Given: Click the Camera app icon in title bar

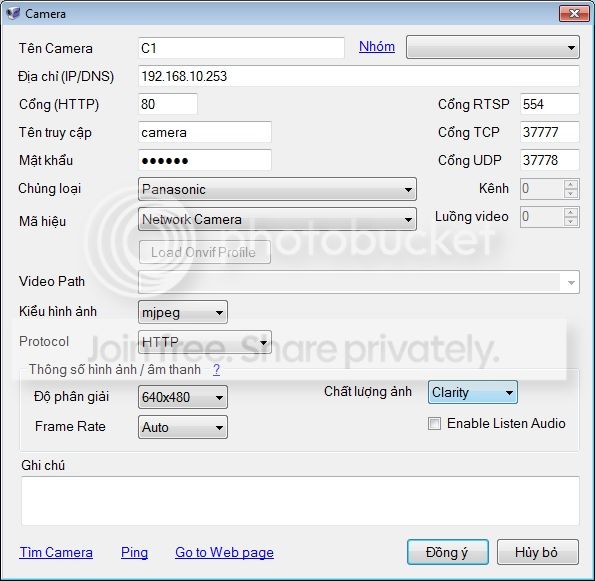Looking at the screenshot, I should [x=13, y=14].
